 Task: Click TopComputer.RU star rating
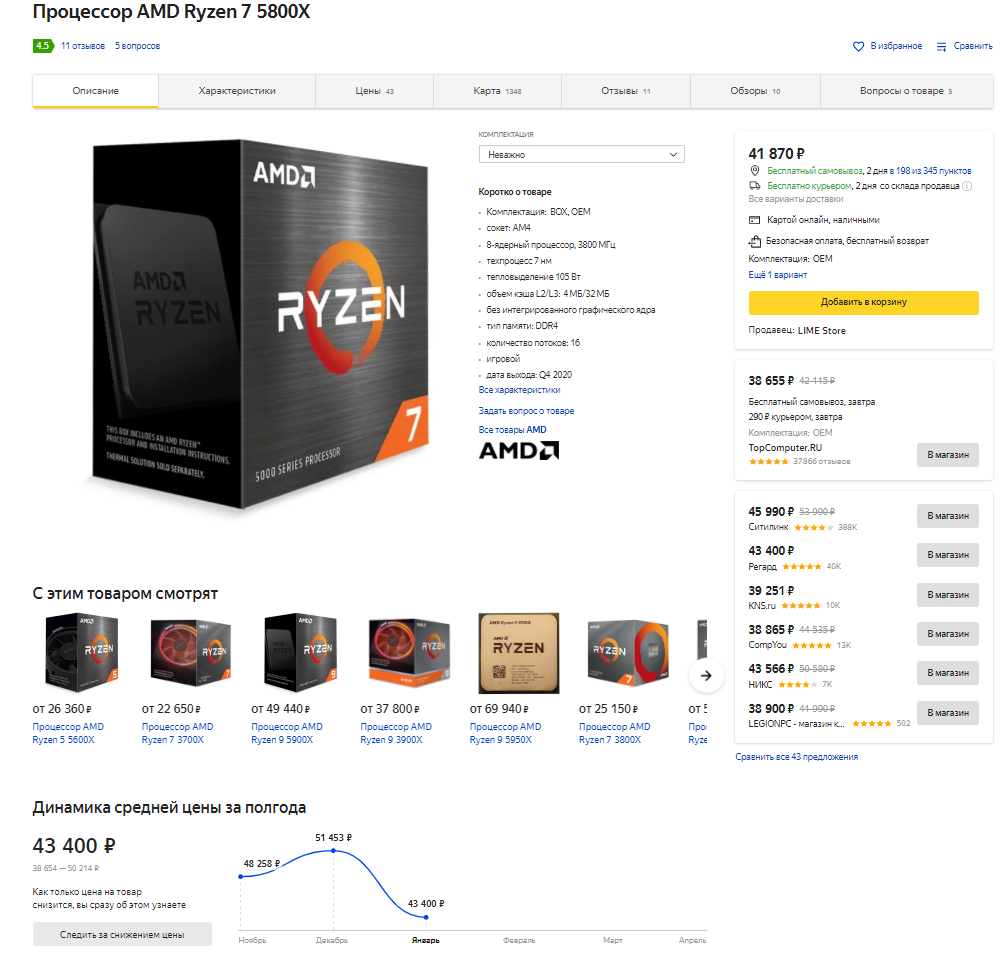click(x=768, y=462)
